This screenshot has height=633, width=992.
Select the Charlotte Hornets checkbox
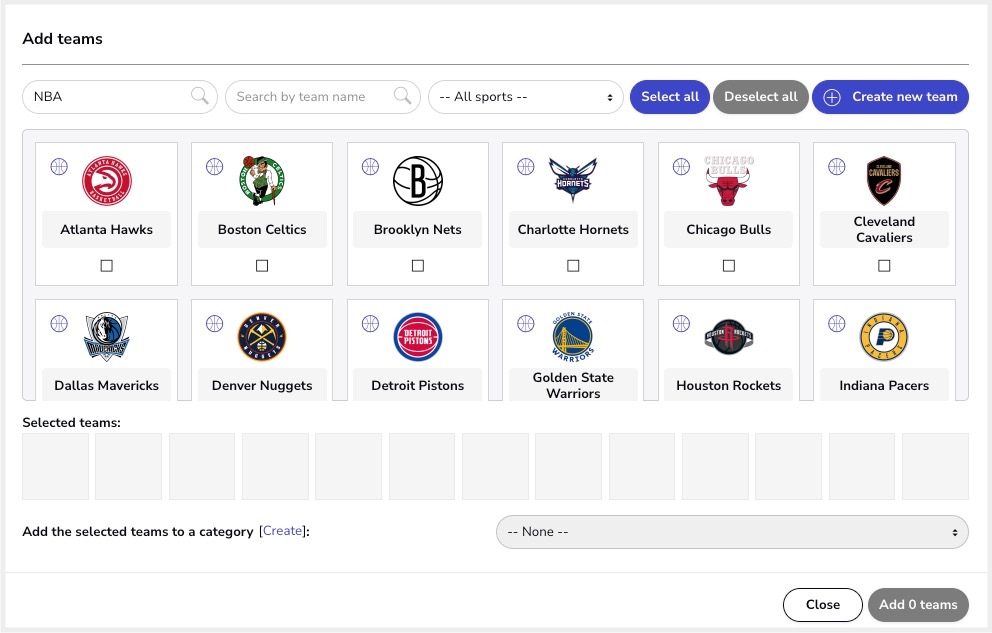(573, 266)
